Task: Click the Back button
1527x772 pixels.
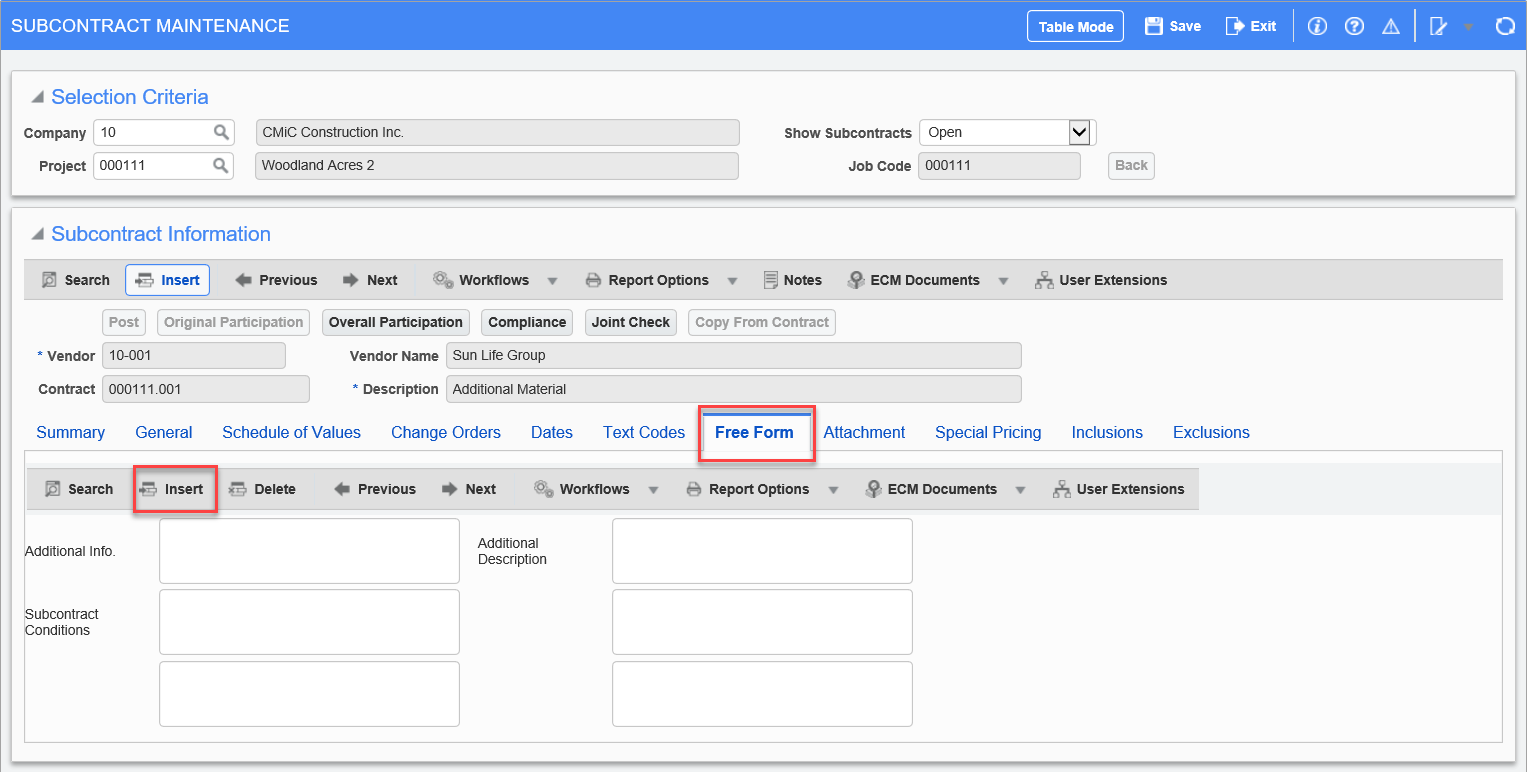Action: point(1131,165)
